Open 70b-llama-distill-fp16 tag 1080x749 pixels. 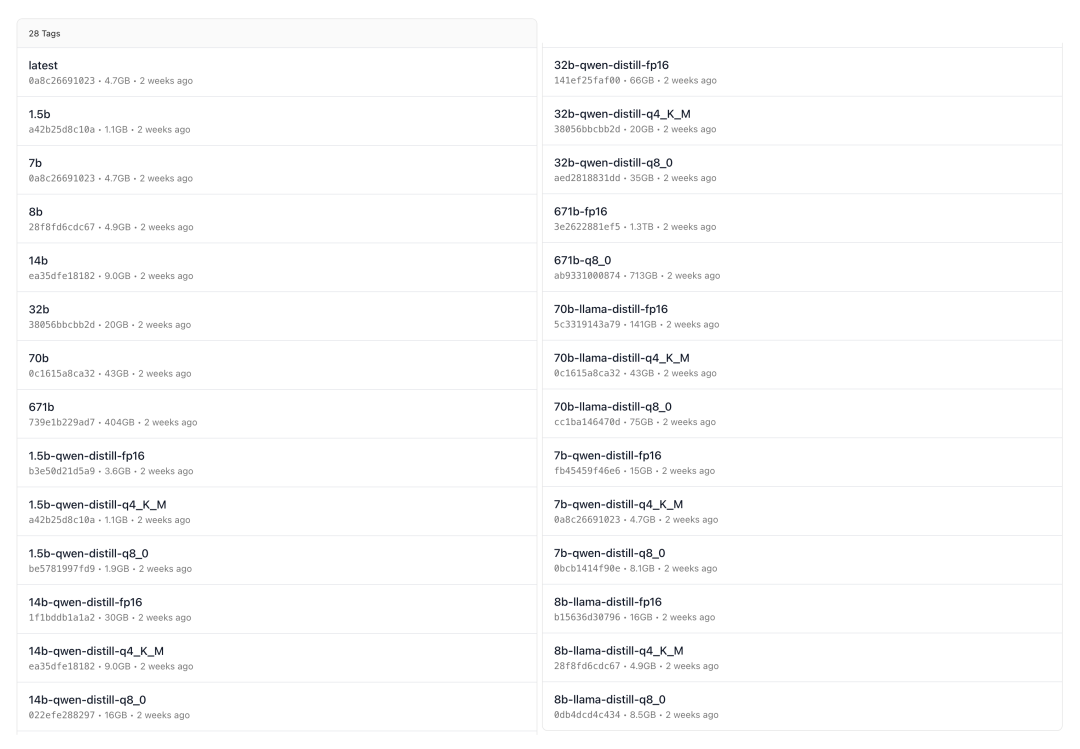tap(611, 309)
